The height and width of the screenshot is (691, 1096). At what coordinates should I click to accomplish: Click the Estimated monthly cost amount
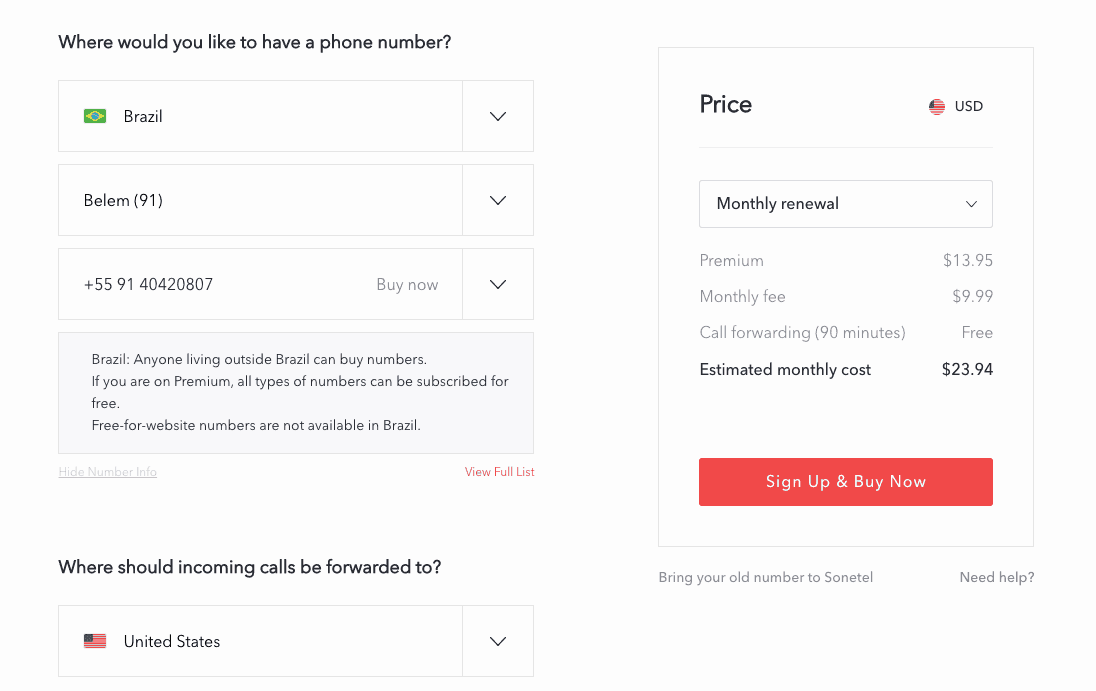pyautogui.click(x=967, y=369)
